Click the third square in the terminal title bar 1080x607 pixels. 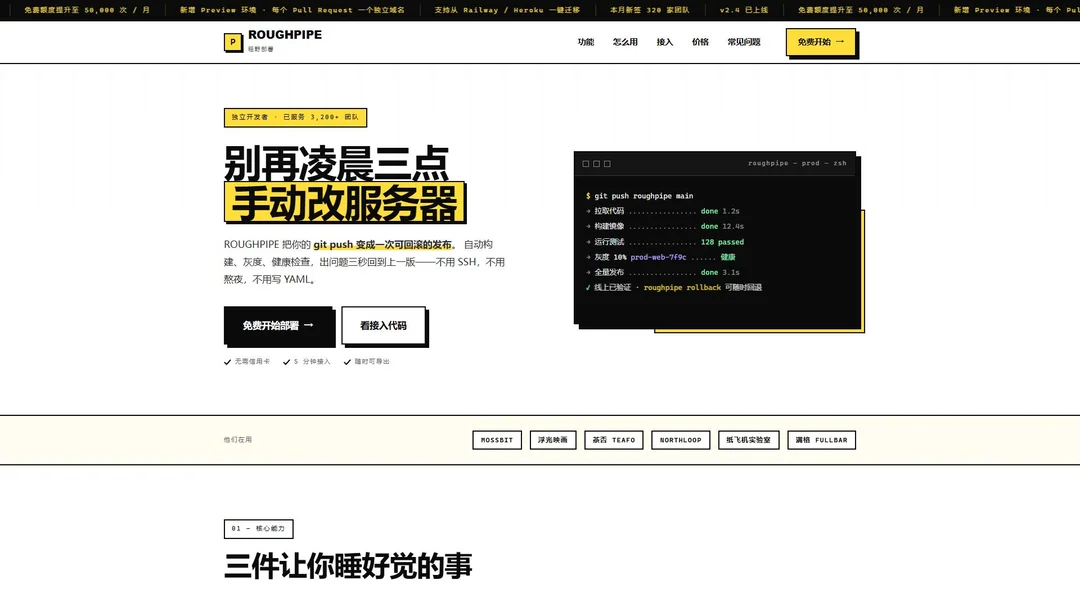(x=607, y=164)
